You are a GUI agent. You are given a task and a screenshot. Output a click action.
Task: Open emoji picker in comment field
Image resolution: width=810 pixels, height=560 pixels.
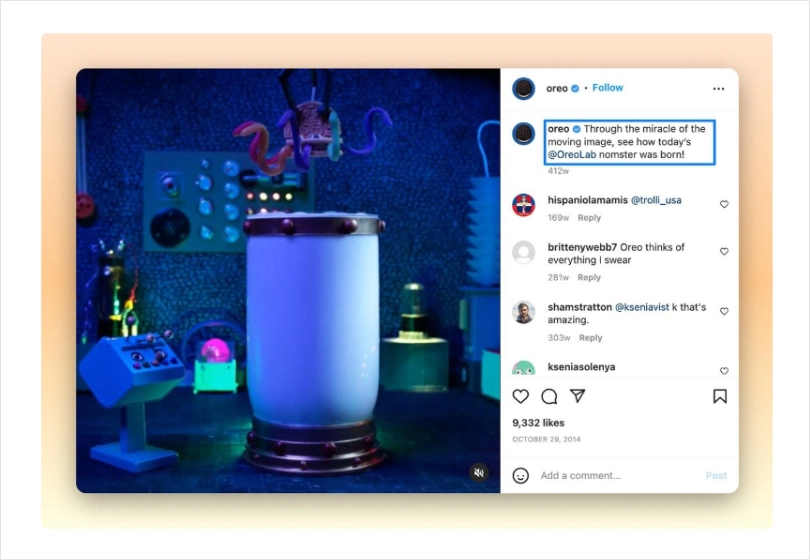pos(521,476)
